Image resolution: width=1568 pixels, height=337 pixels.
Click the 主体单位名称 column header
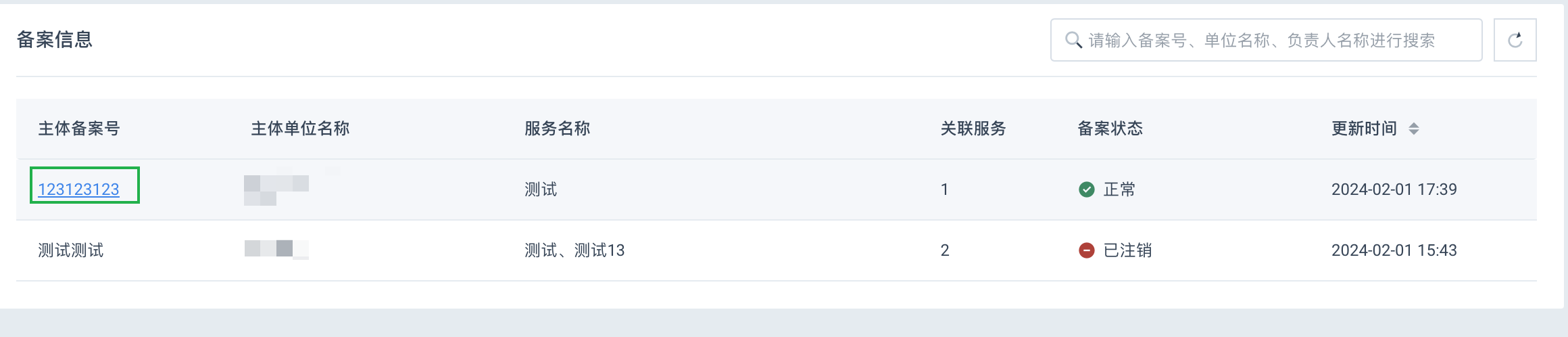tap(300, 129)
